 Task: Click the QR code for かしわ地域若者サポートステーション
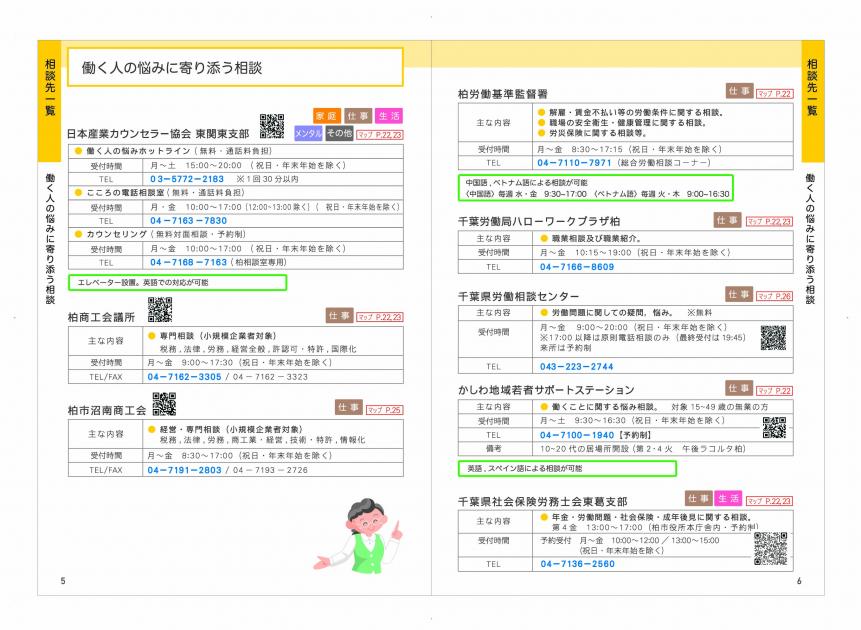click(x=773, y=428)
